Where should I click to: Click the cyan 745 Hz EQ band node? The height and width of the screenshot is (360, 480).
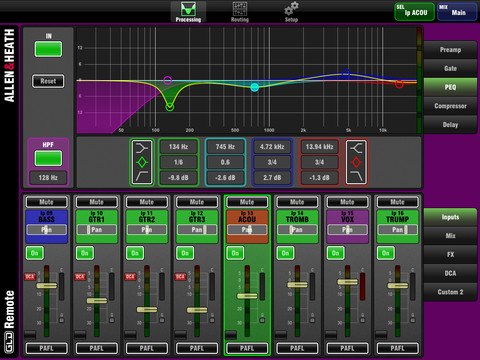[x=255, y=87]
